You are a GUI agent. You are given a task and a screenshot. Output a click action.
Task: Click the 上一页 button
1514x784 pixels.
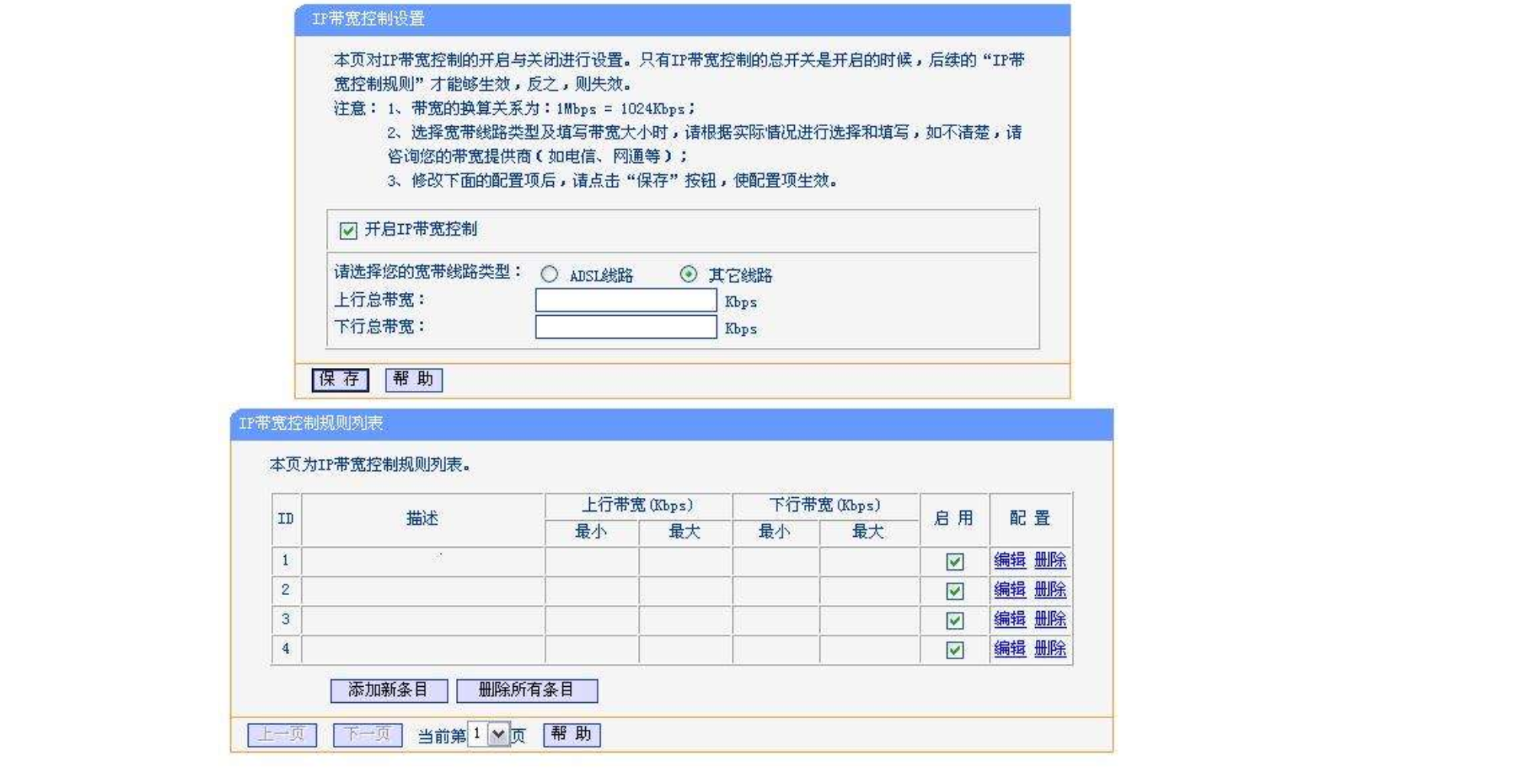click(x=282, y=735)
